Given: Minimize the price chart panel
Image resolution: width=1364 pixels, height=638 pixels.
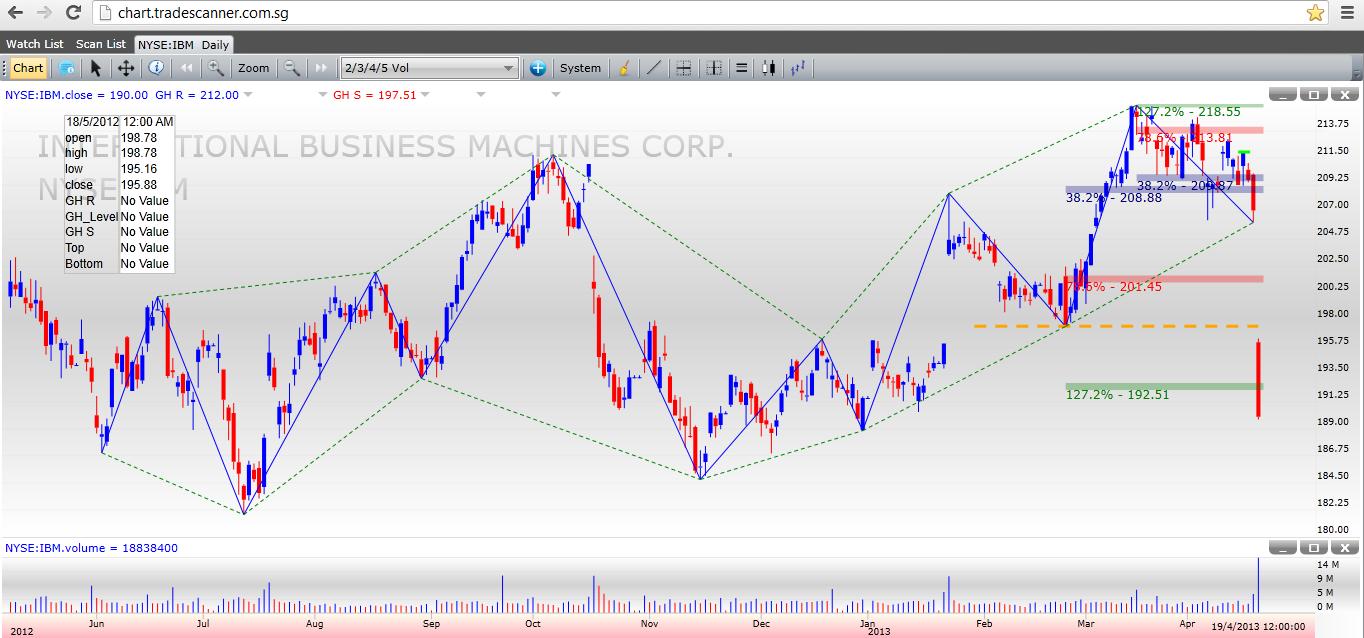Looking at the screenshot, I should click(1284, 94).
